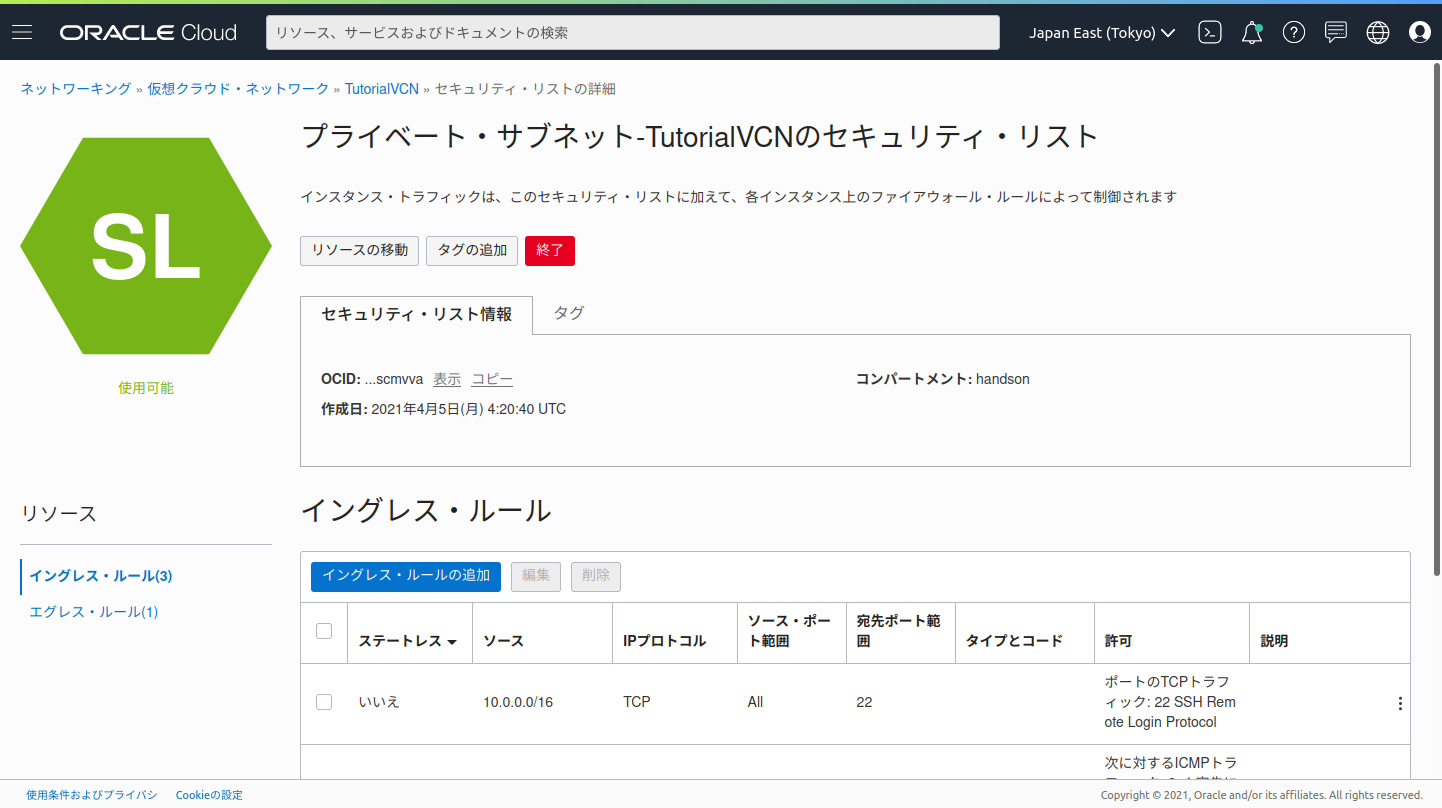Click the ORACLE Cloud logo
Screen dimensions: 1442x808
pyautogui.click(x=148, y=32)
